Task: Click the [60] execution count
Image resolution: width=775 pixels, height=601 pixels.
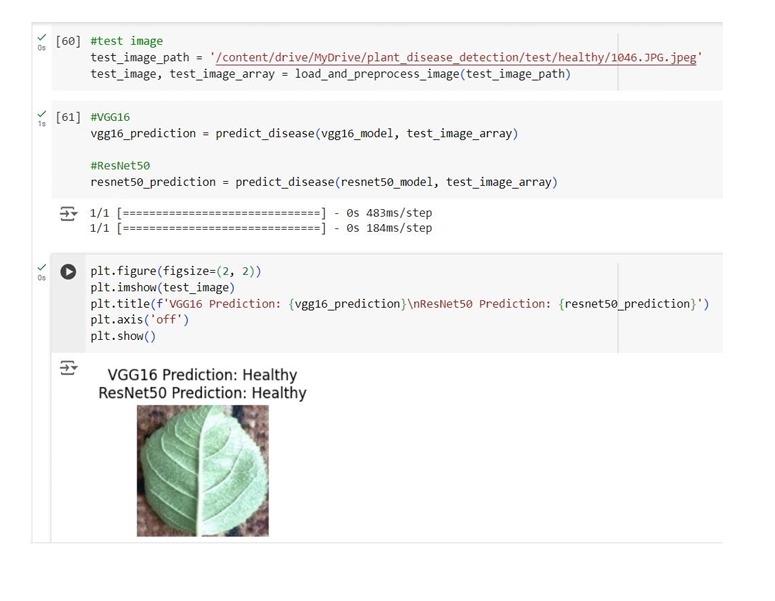Action: coord(68,41)
